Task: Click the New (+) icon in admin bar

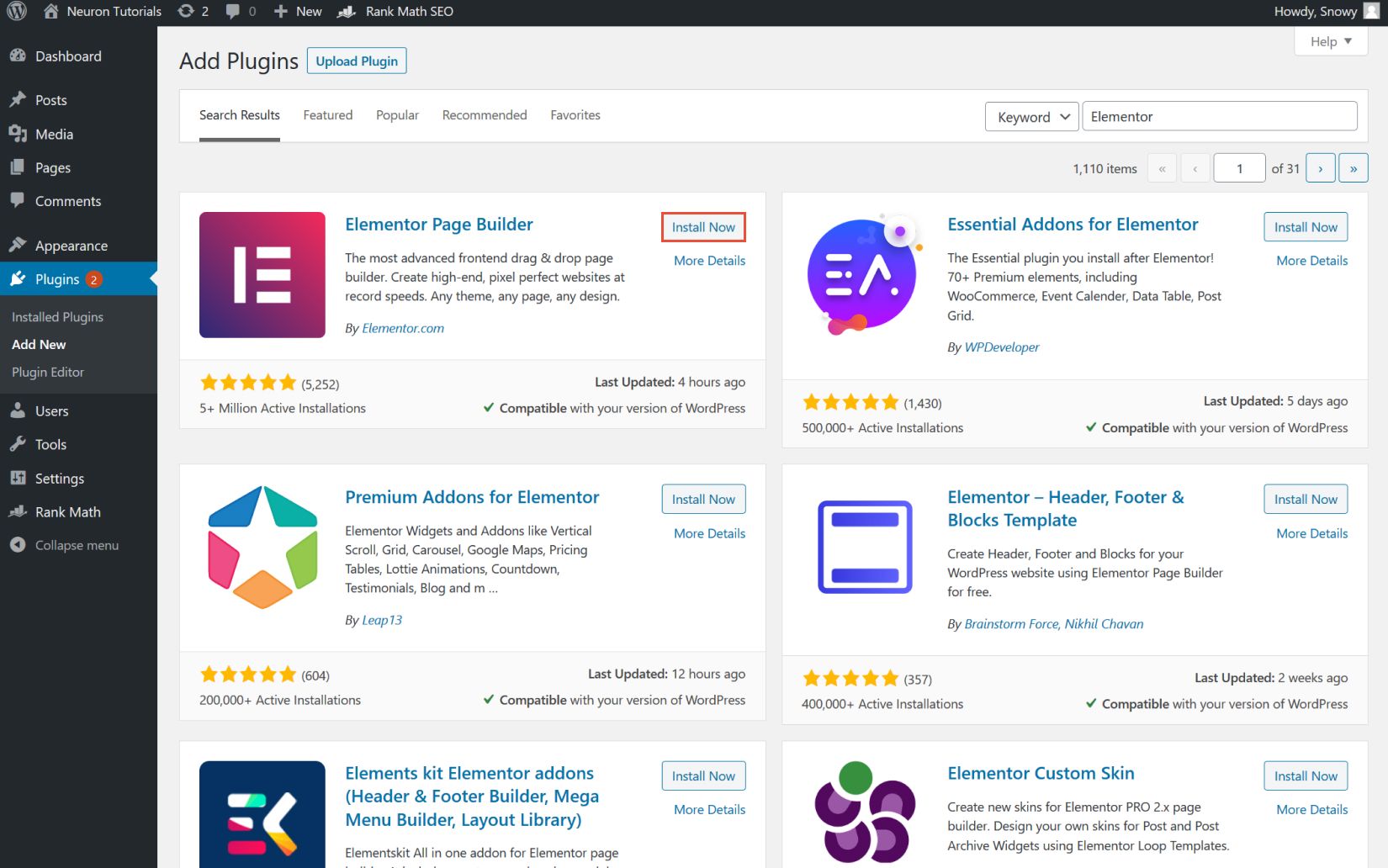Action: coord(279,11)
